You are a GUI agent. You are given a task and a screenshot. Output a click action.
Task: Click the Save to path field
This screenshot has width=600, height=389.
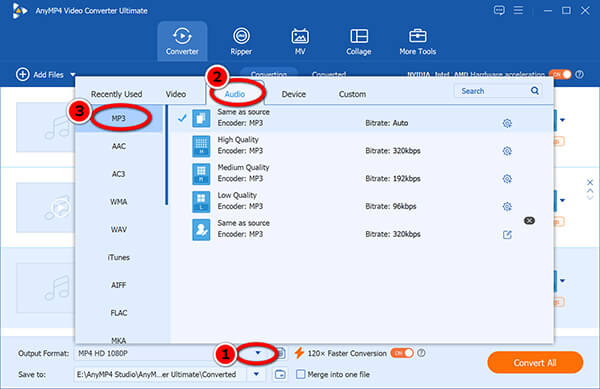[161, 374]
